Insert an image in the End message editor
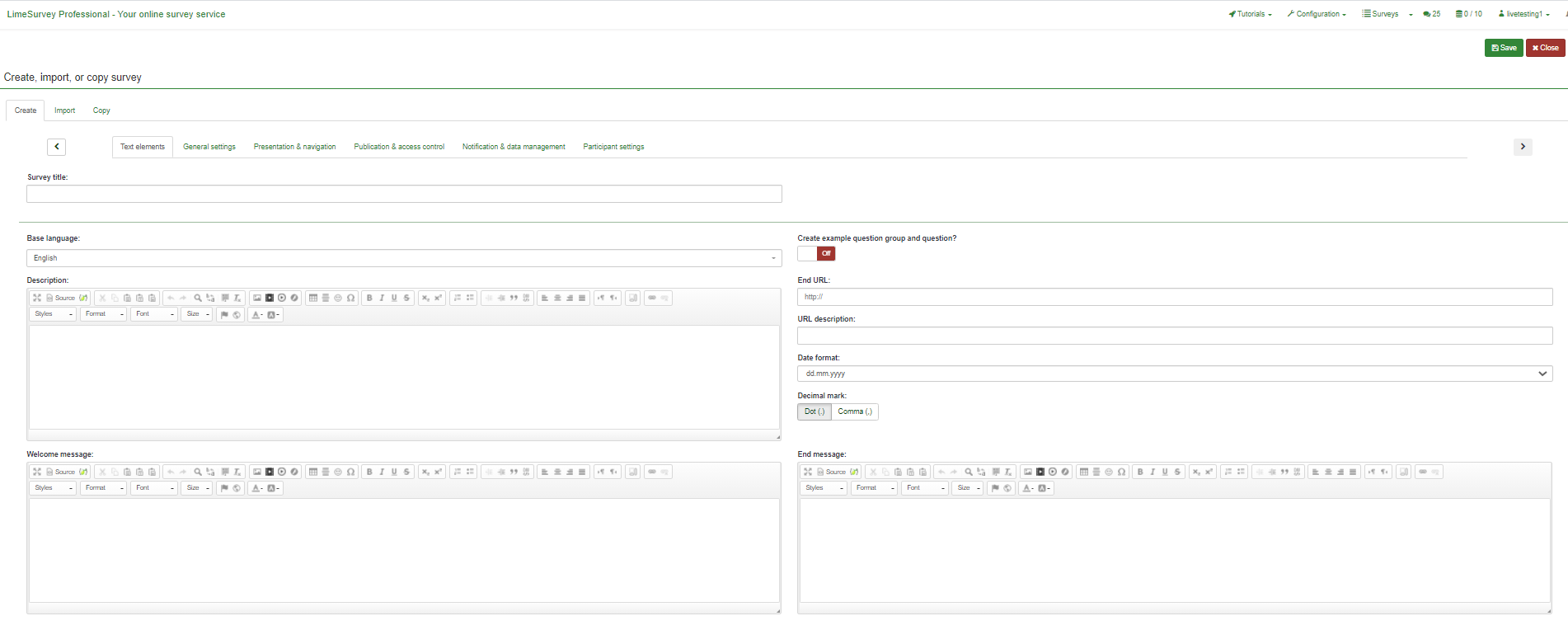1568x630 pixels. pyautogui.click(x=1028, y=472)
